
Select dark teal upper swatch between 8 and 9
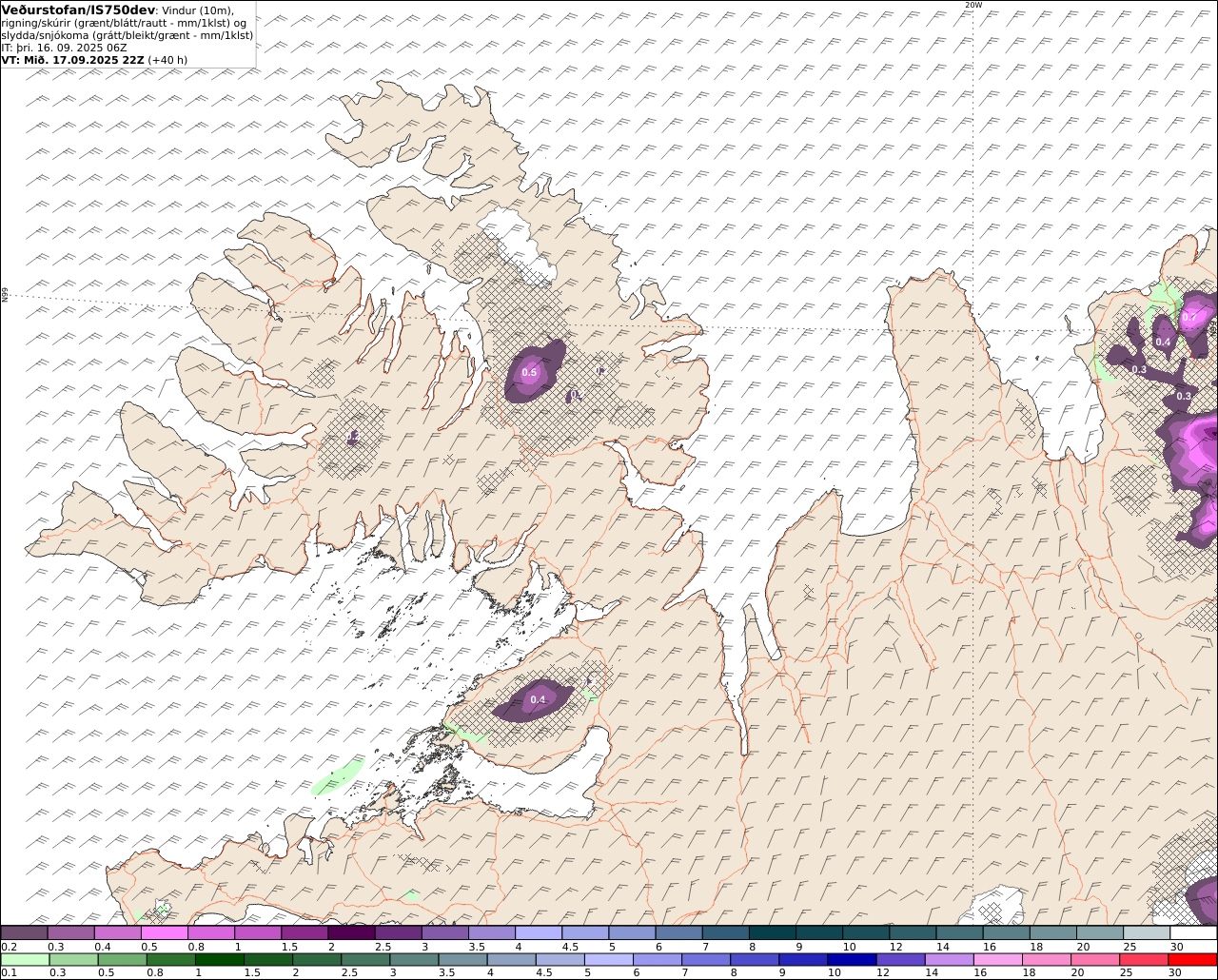pyautogui.click(x=773, y=933)
